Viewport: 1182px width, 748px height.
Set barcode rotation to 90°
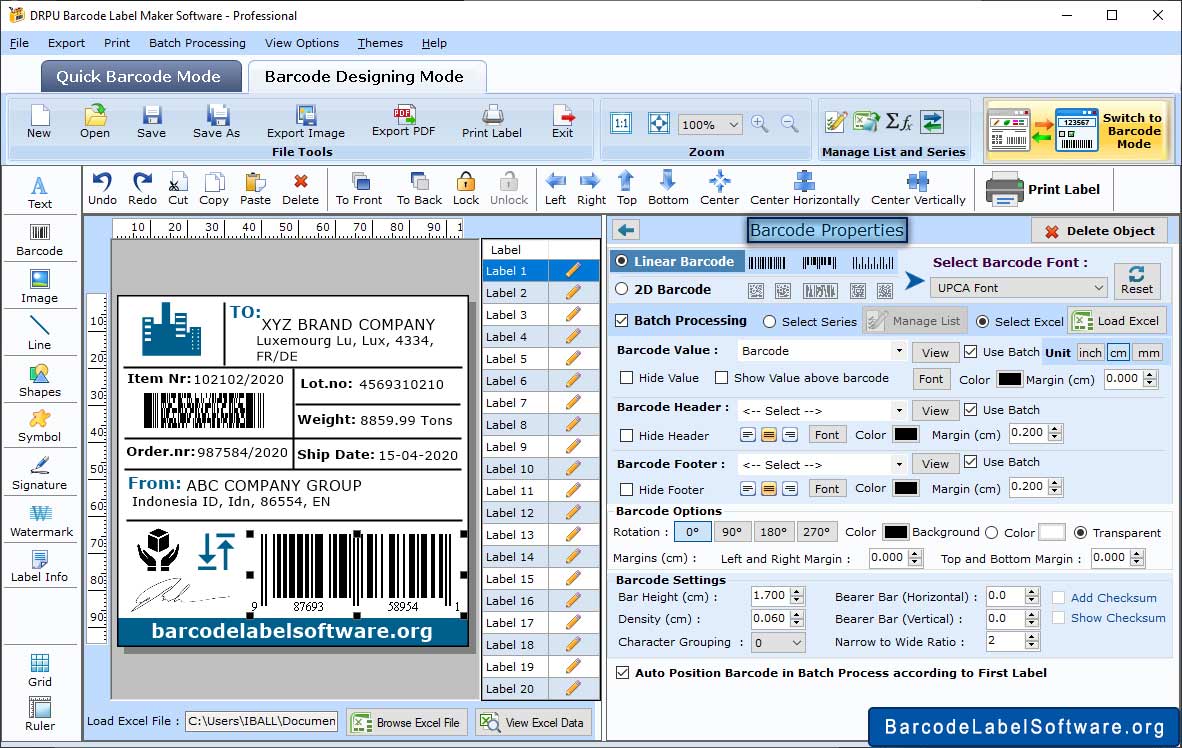(x=732, y=532)
